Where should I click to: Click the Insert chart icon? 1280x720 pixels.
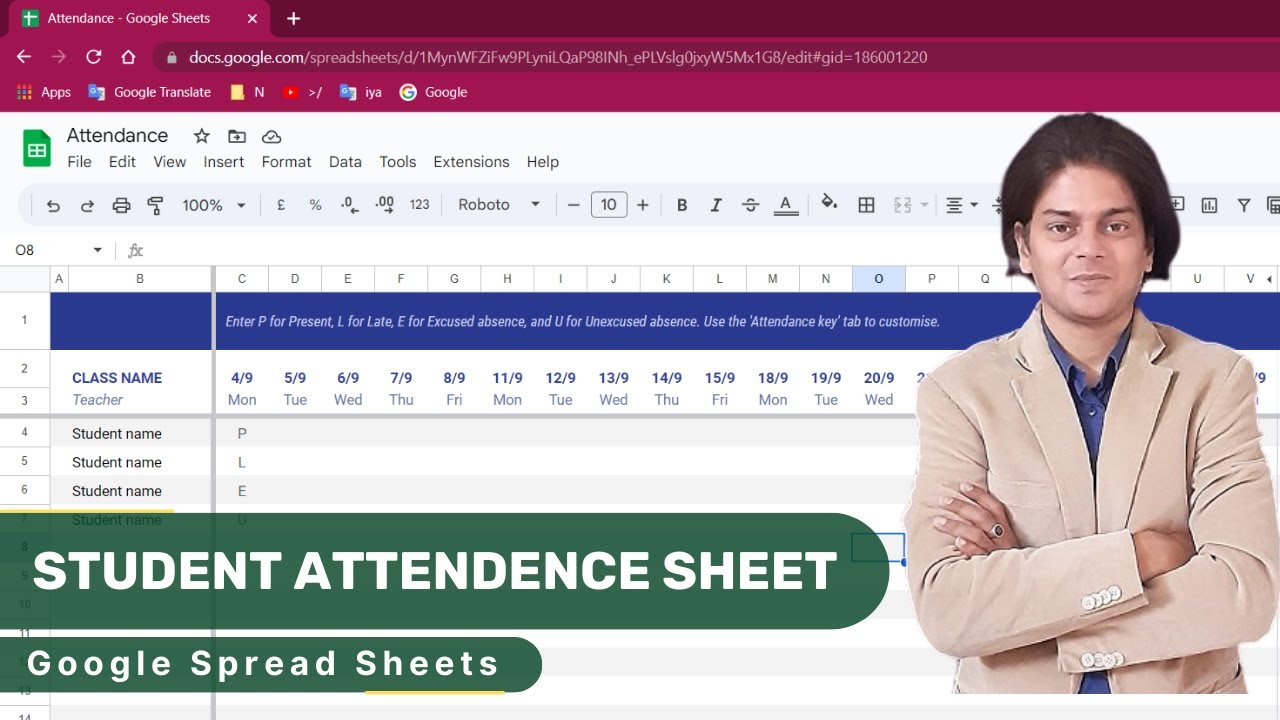[x=1209, y=205]
